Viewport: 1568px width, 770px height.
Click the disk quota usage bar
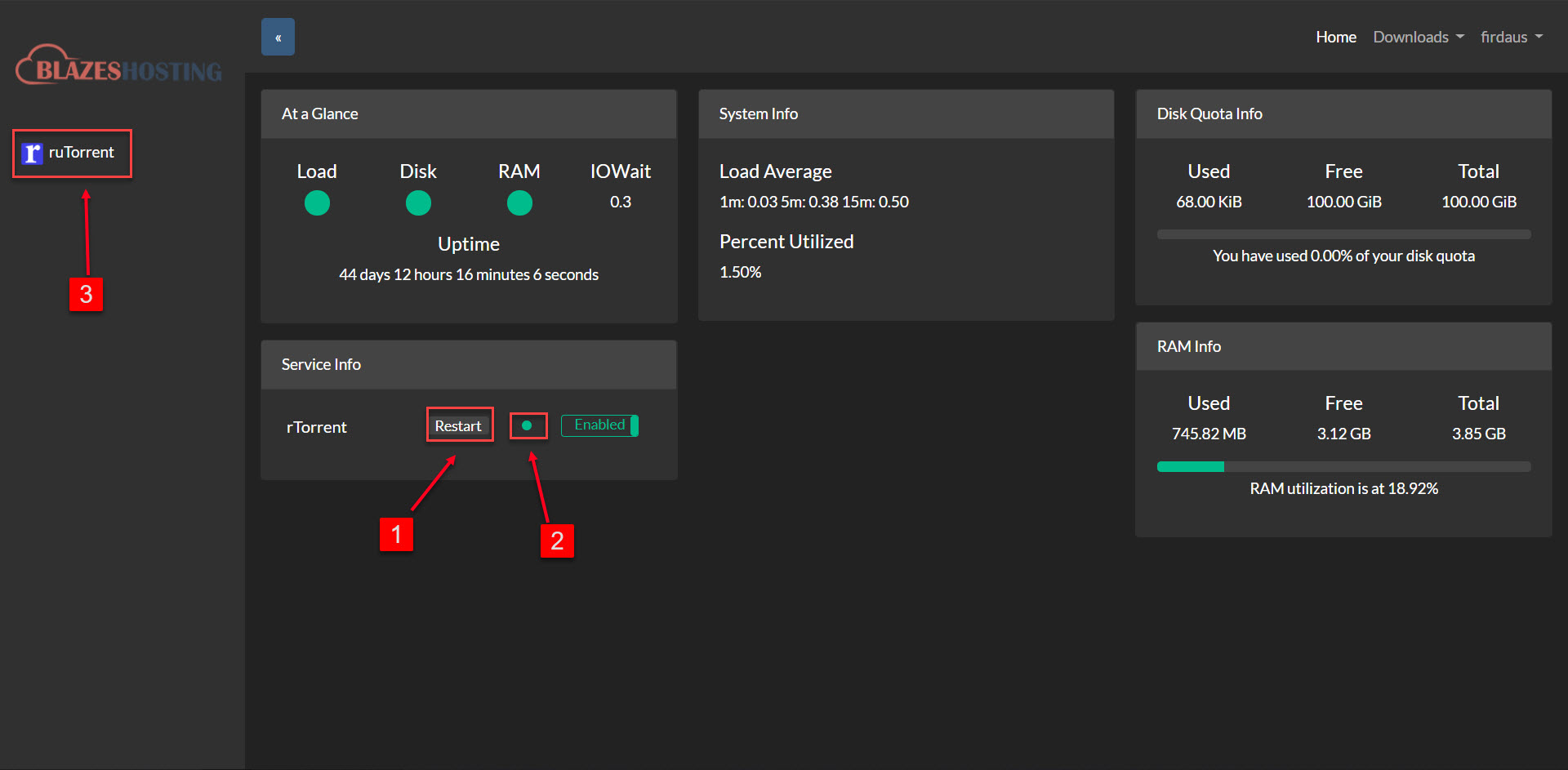pos(1343,234)
